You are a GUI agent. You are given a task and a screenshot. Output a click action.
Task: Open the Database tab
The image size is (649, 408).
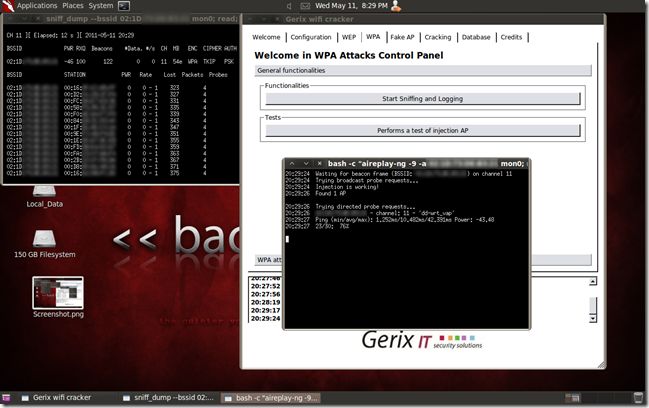(x=476, y=37)
